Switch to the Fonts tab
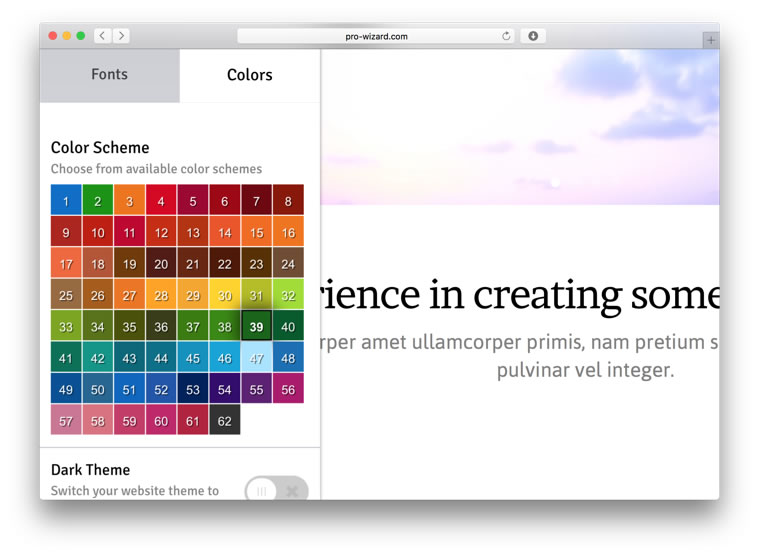Viewport: 759px width, 556px height. coord(110,75)
